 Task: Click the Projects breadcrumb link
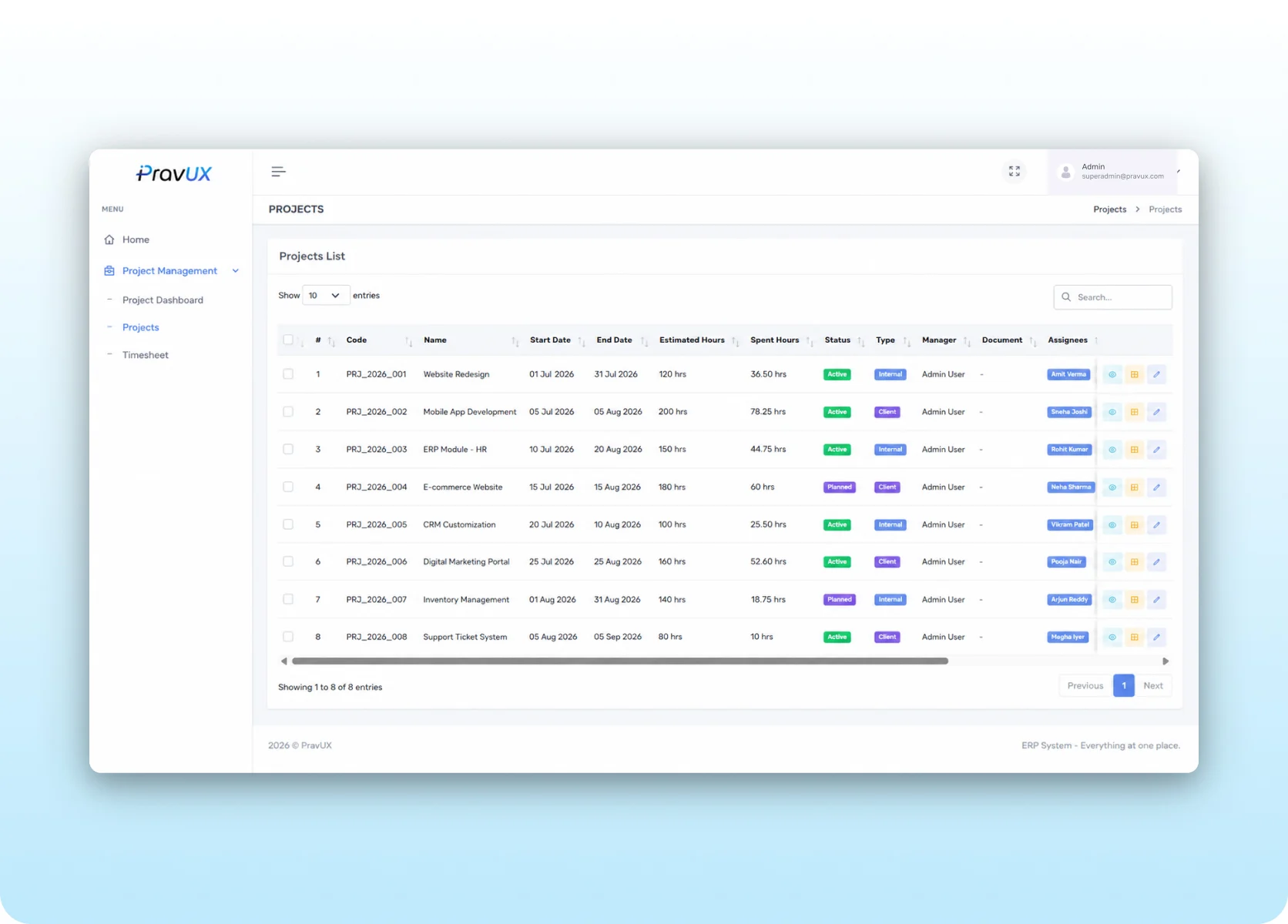pos(1109,209)
